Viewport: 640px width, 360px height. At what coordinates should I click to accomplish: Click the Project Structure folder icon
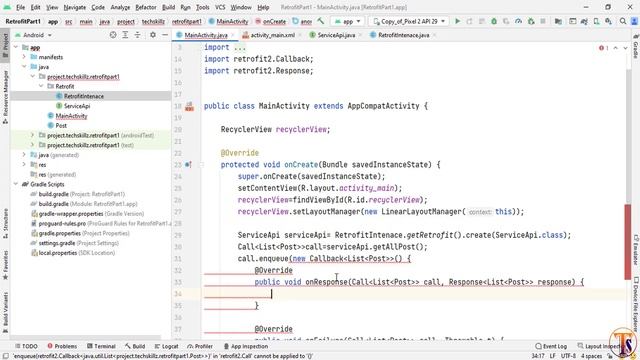coord(558,21)
